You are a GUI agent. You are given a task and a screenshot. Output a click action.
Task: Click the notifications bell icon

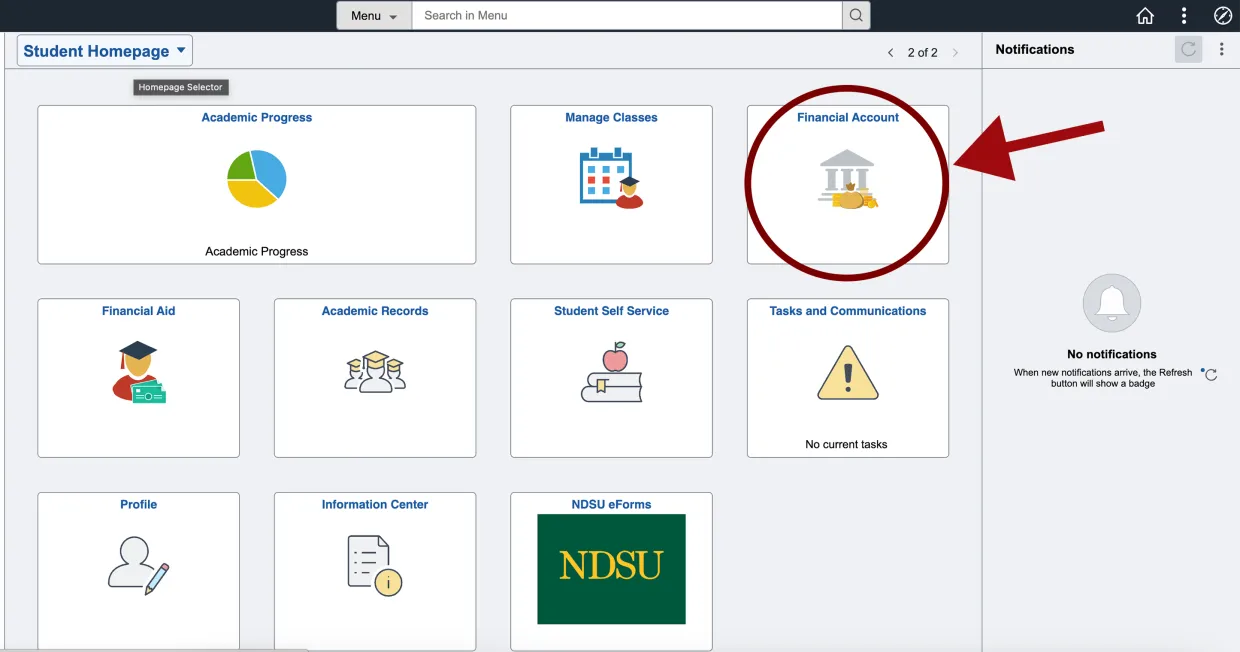1111,303
